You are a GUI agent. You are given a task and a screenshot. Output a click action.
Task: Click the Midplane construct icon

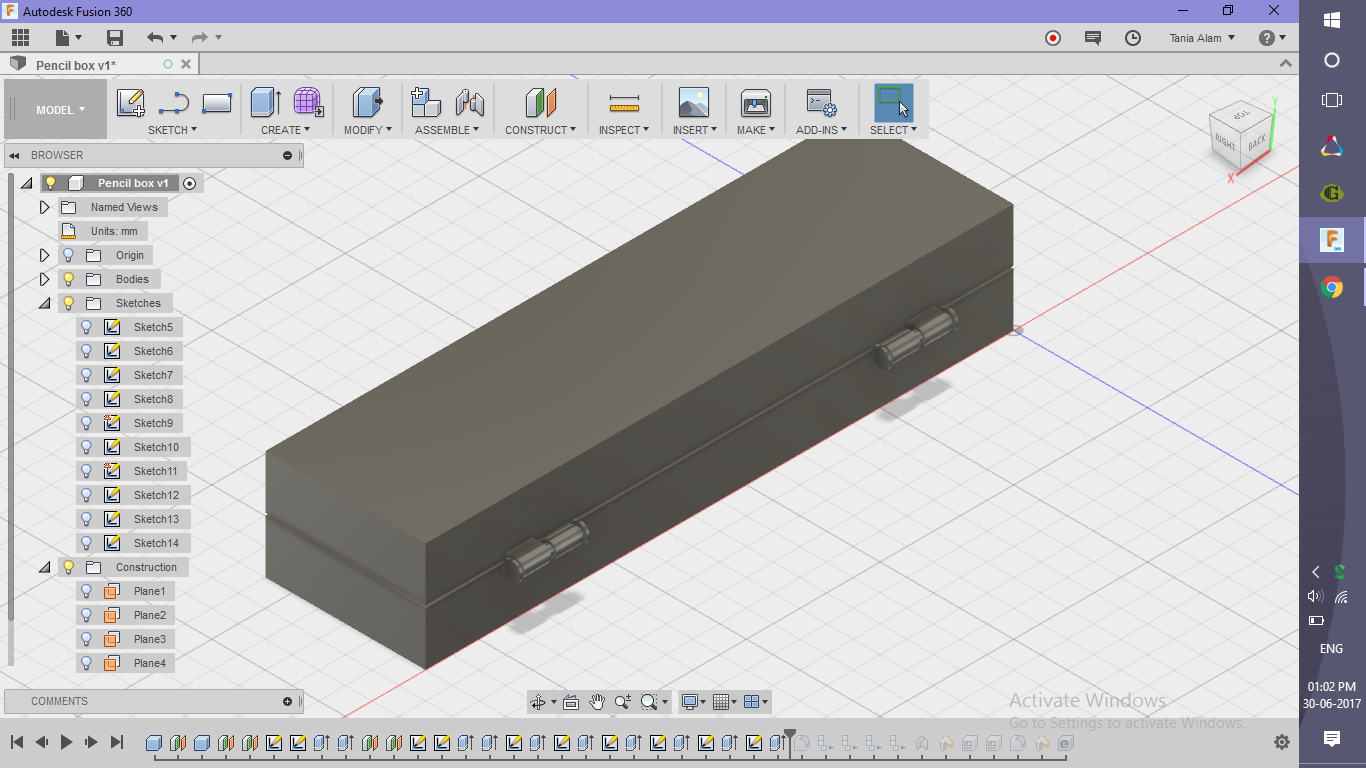pos(541,102)
